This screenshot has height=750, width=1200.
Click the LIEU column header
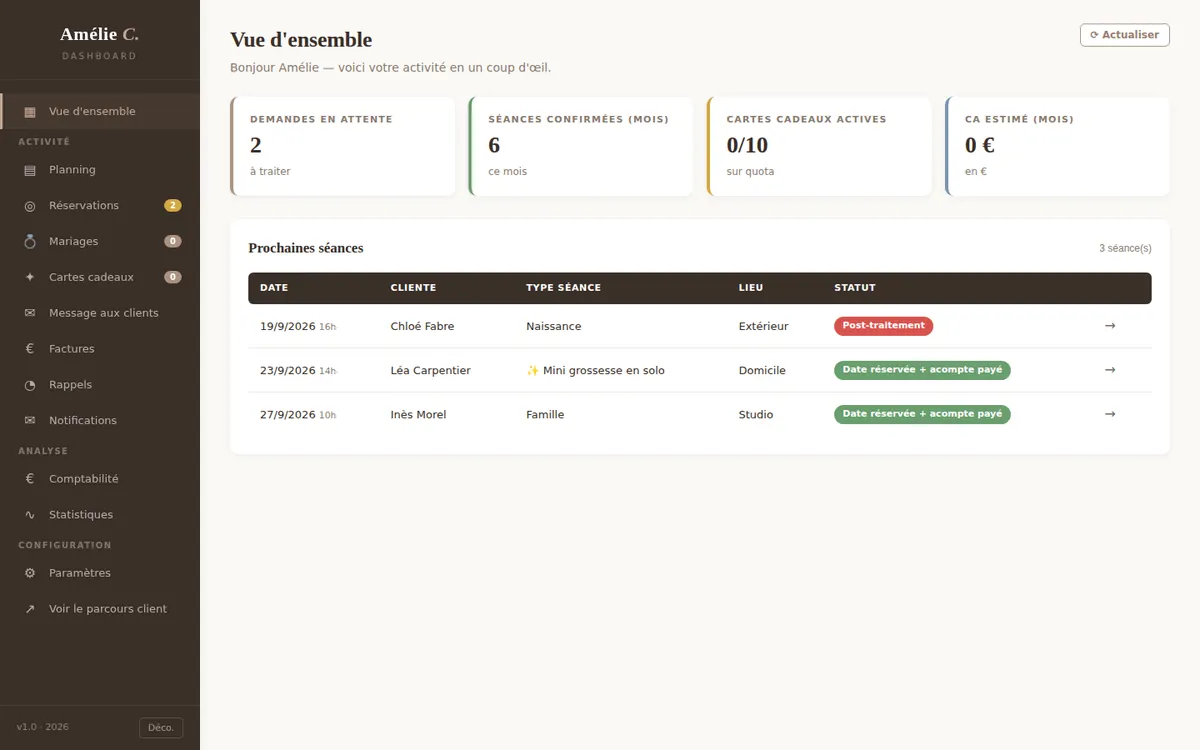pos(751,288)
